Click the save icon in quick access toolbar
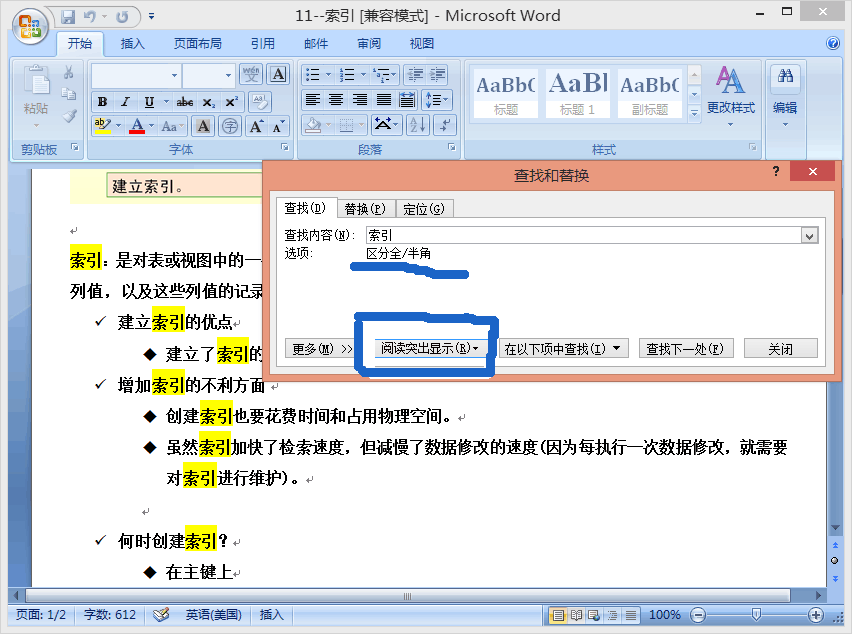This screenshot has height=634, width=852. point(68,17)
